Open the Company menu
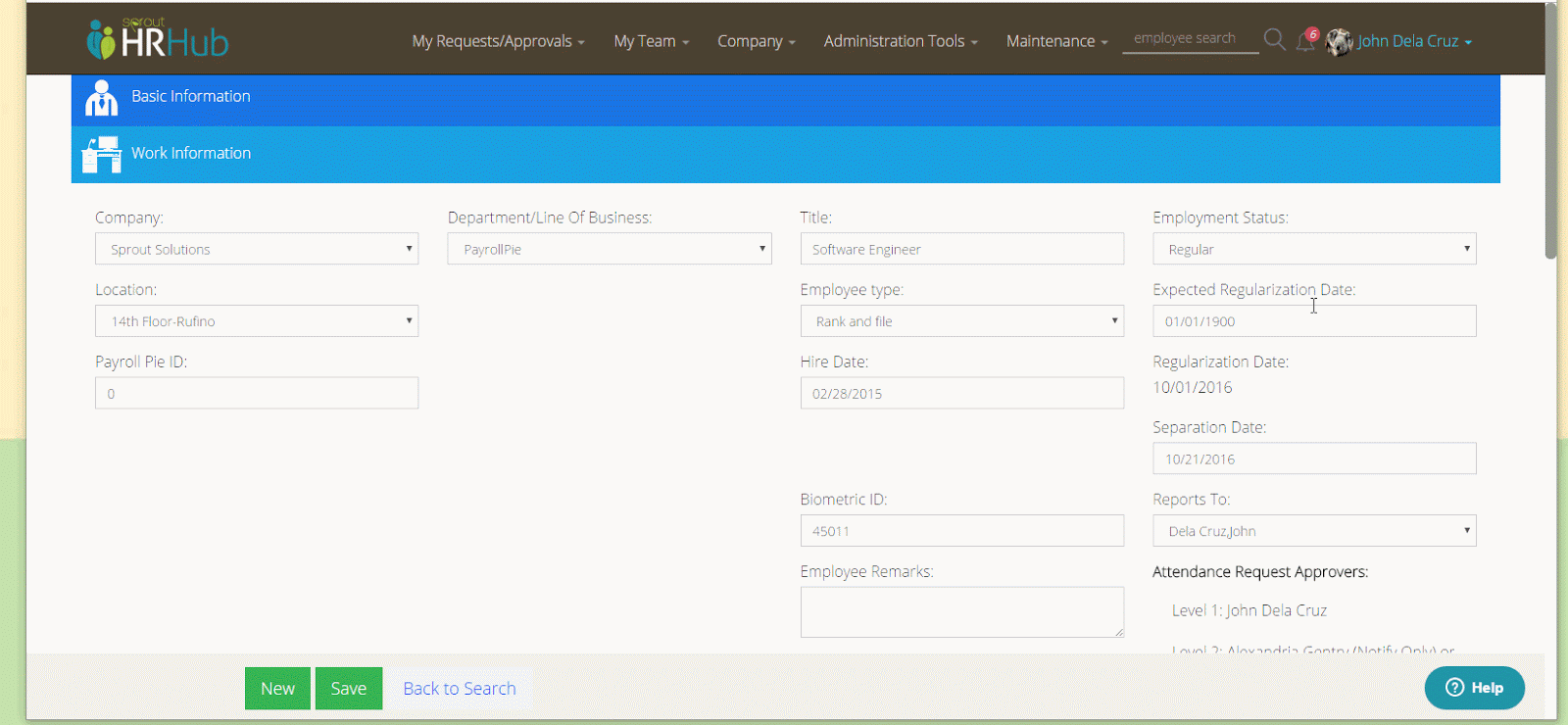Screen dimensions: 1568x725 click(756, 41)
